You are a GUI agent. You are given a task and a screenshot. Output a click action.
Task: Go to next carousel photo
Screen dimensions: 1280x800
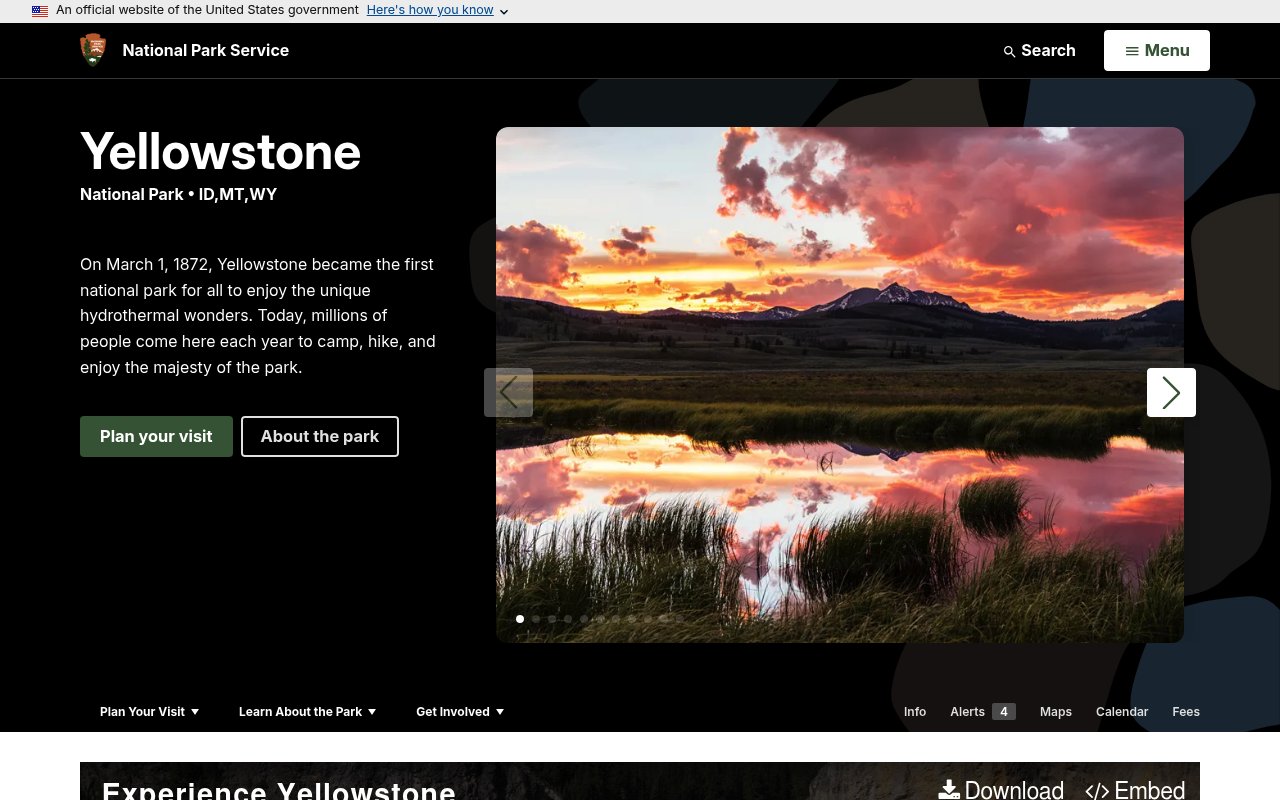1171,392
